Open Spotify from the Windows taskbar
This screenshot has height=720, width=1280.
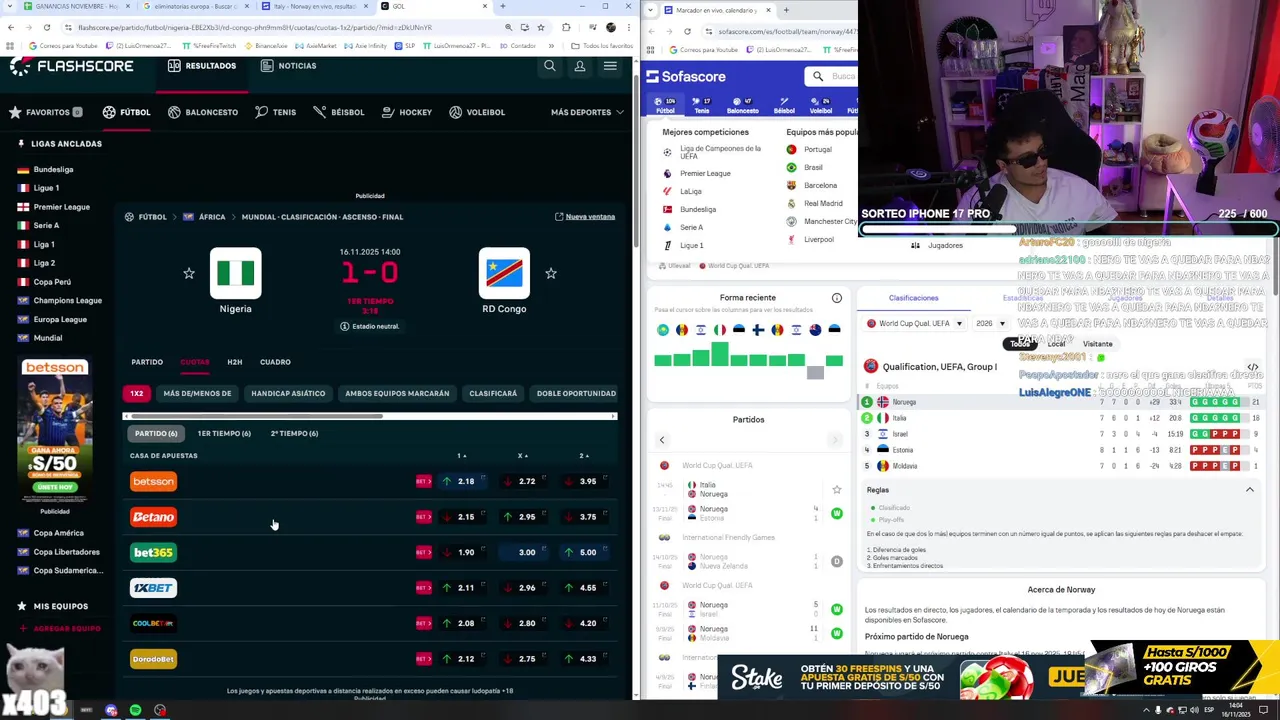[135, 710]
